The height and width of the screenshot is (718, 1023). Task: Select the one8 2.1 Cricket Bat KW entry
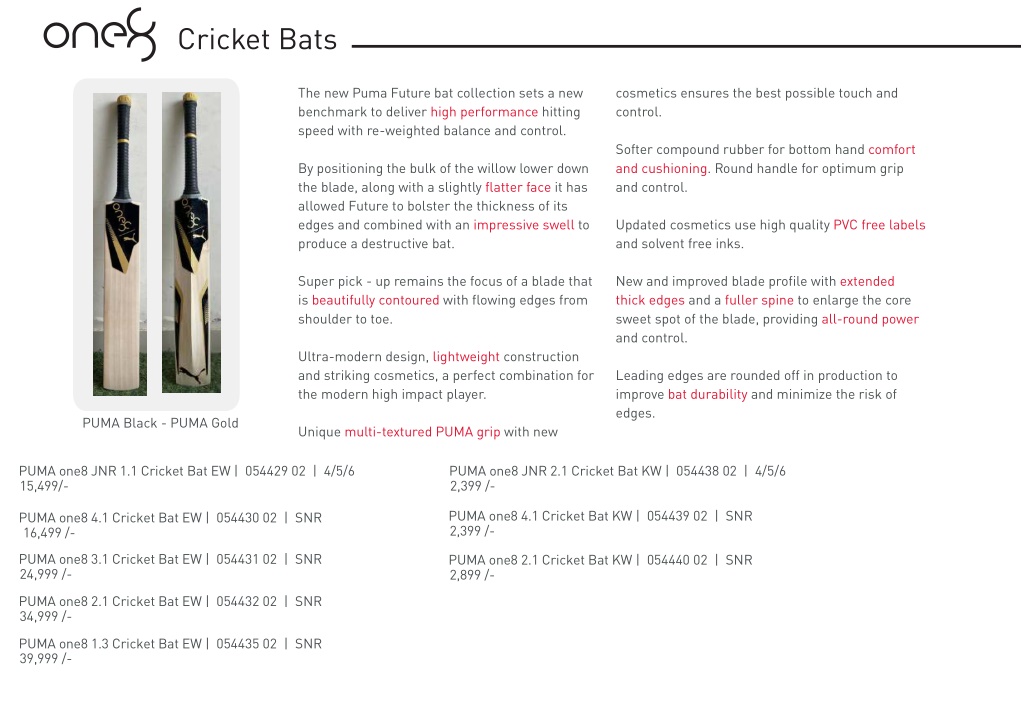tap(601, 567)
